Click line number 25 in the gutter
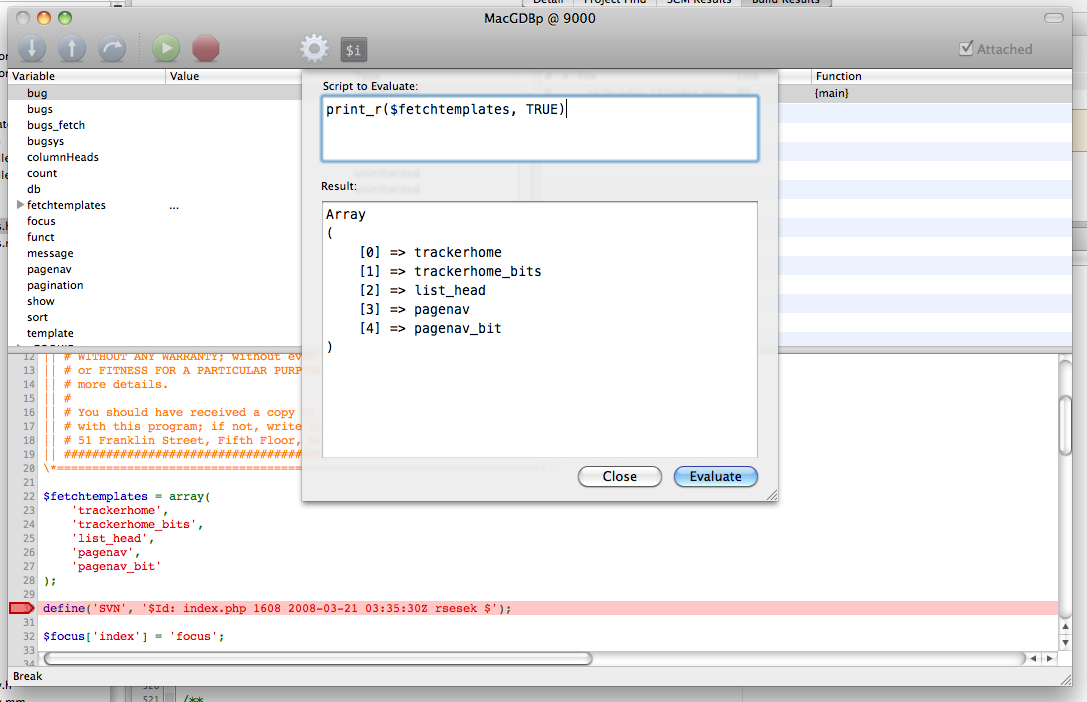1087x702 pixels. click(x=28, y=538)
